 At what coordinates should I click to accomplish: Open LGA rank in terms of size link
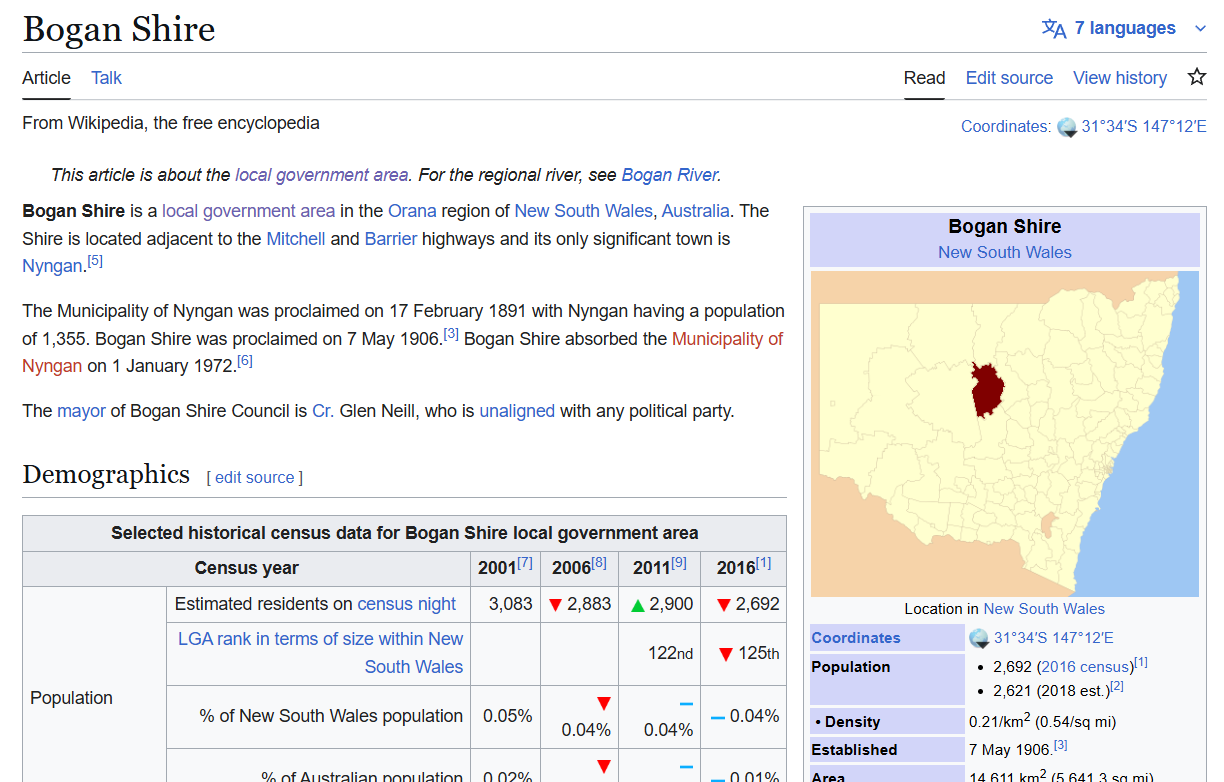click(x=320, y=652)
